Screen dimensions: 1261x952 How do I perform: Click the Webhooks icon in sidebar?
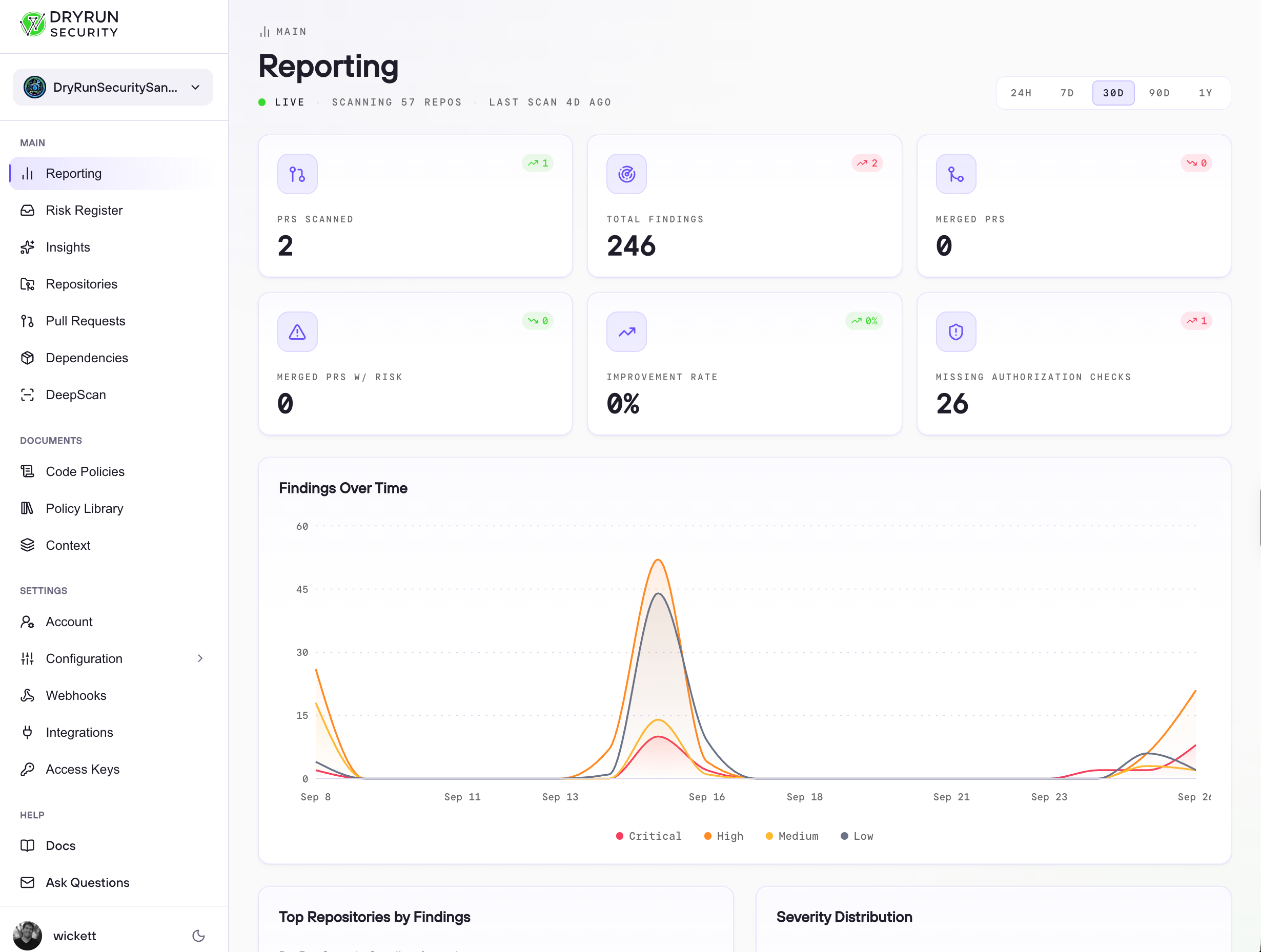27,695
